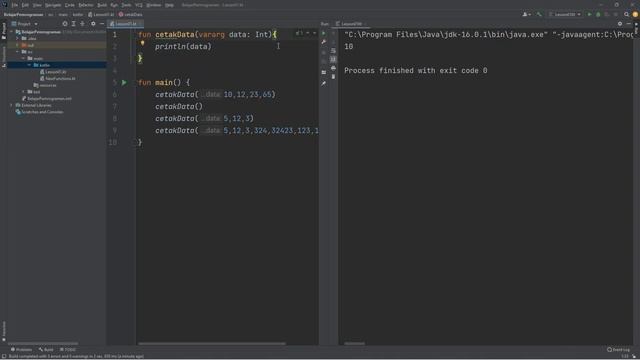Click editor horizontal scrollbar
The image size is (640, 360).
[212, 344]
